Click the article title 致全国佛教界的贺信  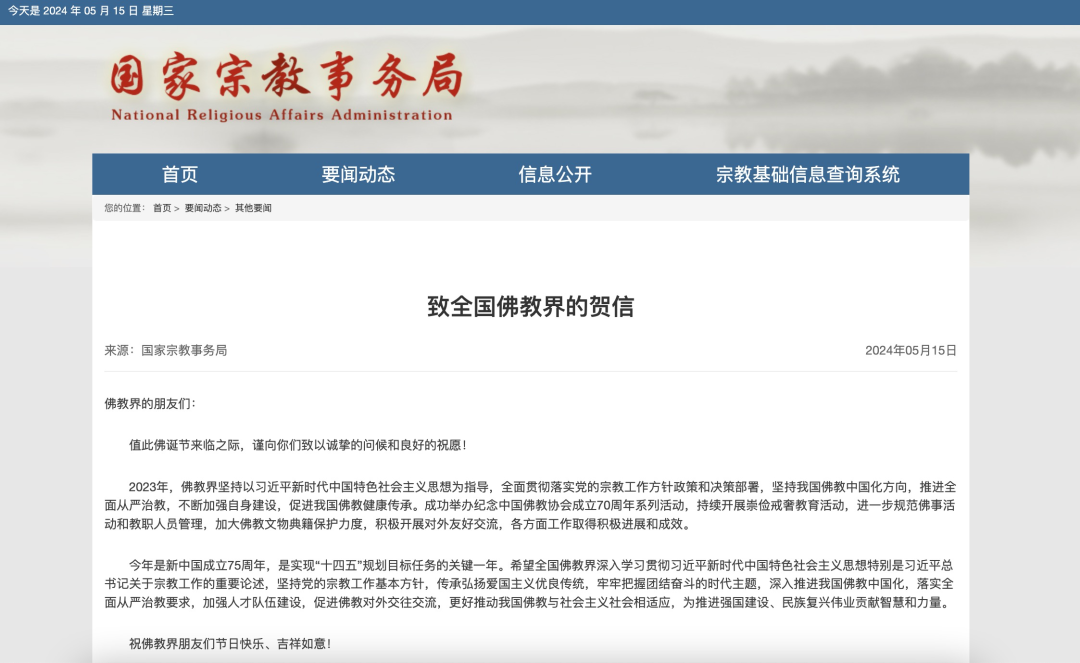[530, 306]
